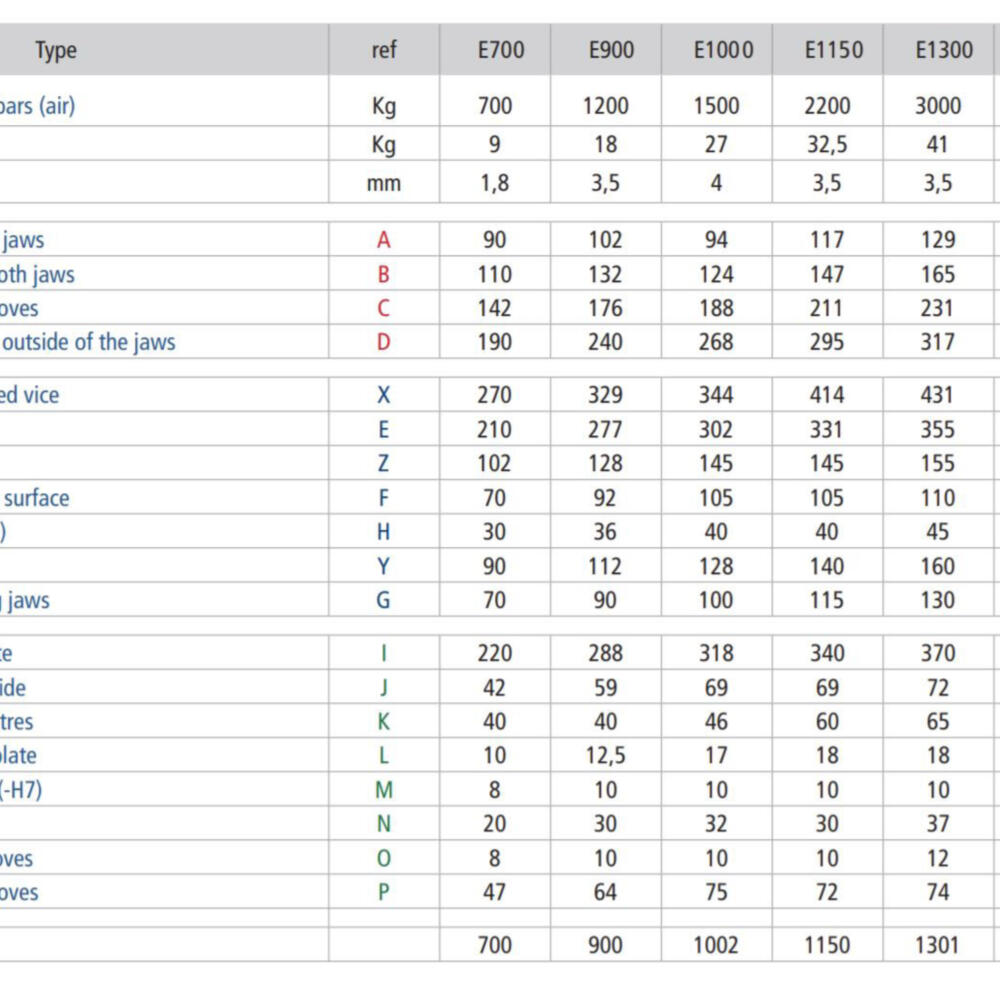The width and height of the screenshot is (1000, 1000).
Task: Click the 32,5 value under E1150
Action: click(x=828, y=144)
